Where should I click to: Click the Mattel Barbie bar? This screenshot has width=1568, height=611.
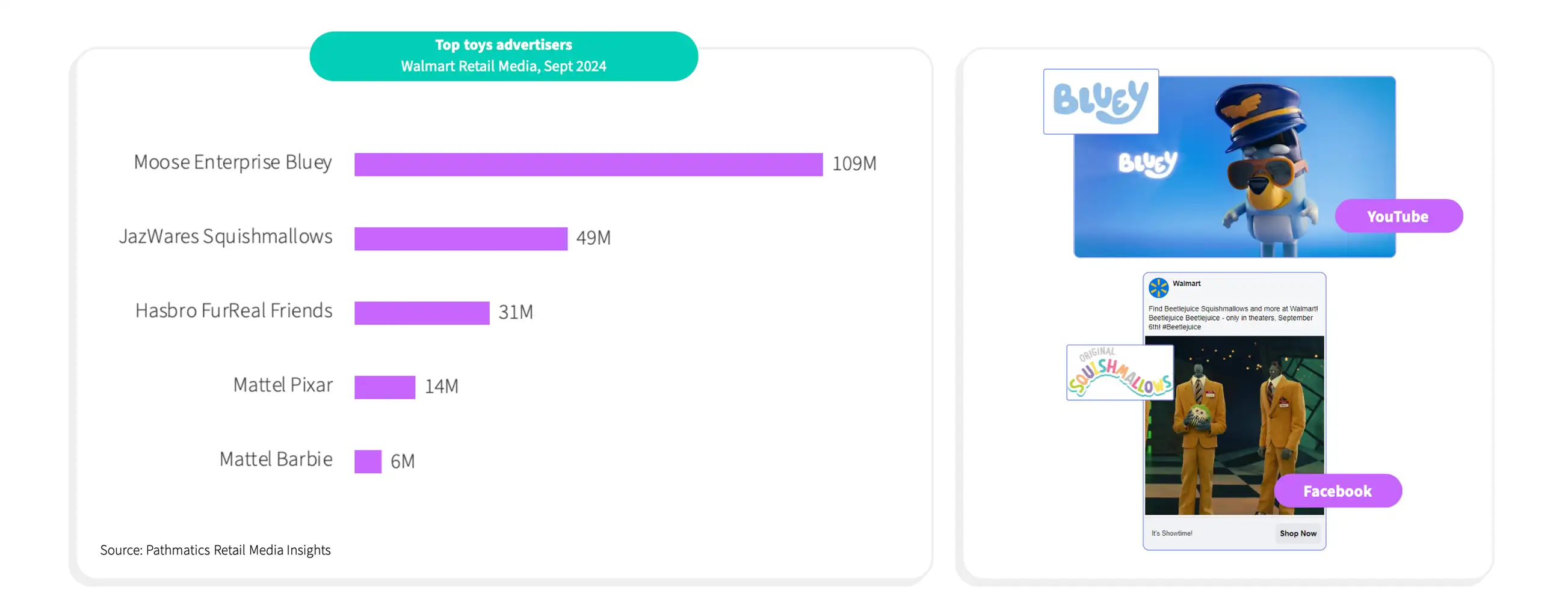[x=368, y=461]
